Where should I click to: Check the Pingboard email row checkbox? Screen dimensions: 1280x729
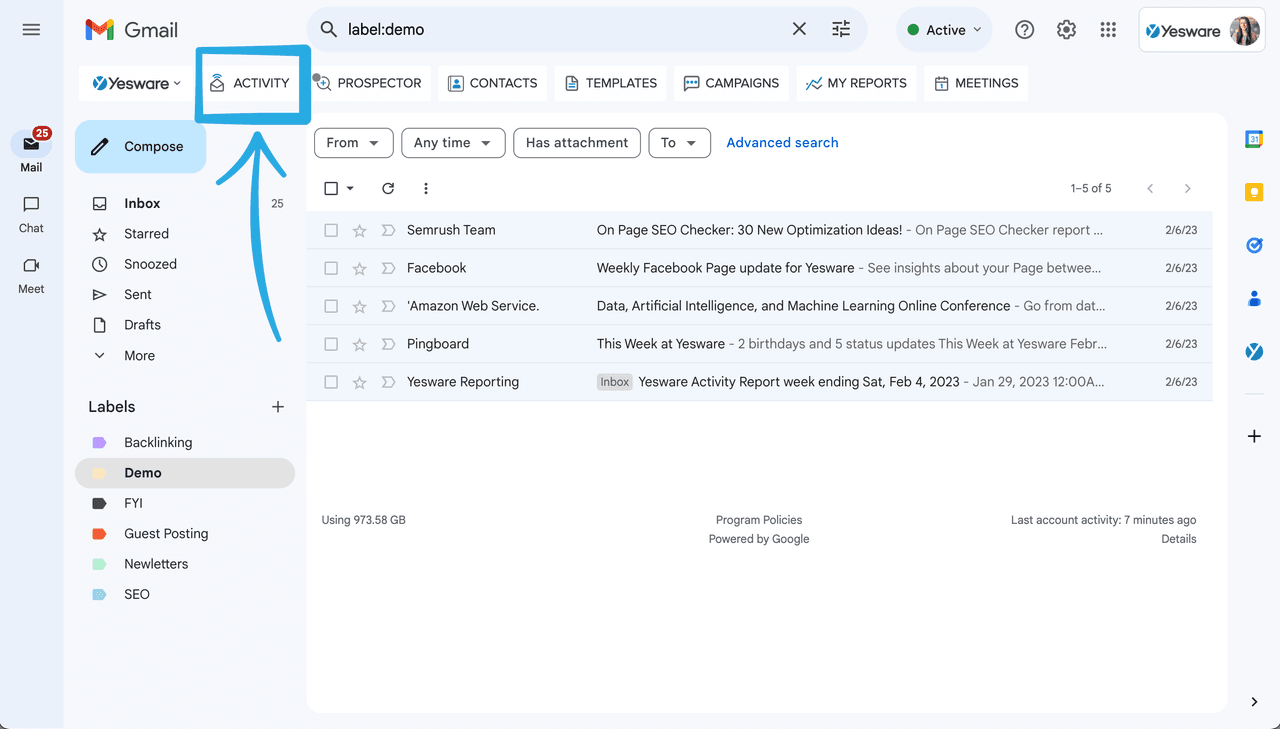point(331,344)
